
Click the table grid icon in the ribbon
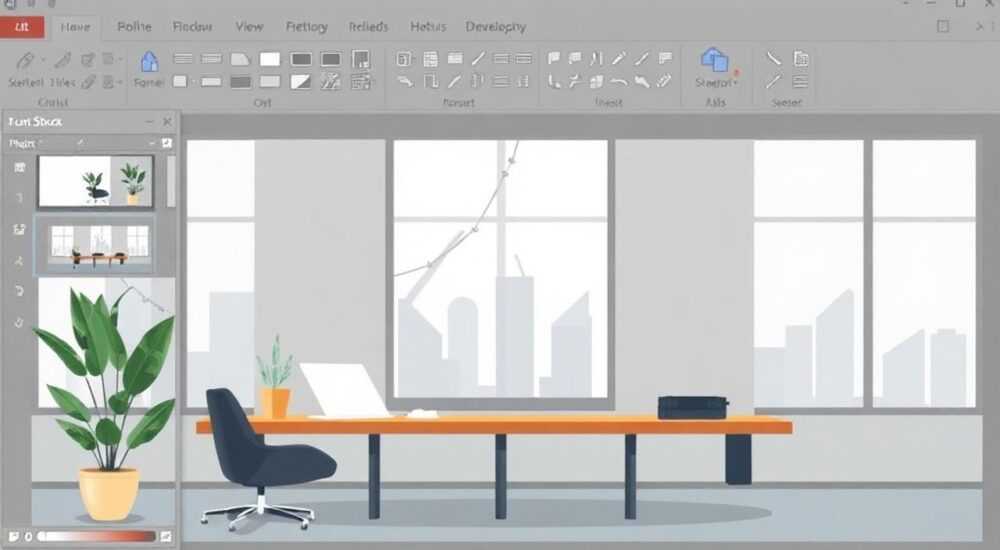click(x=430, y=59)
